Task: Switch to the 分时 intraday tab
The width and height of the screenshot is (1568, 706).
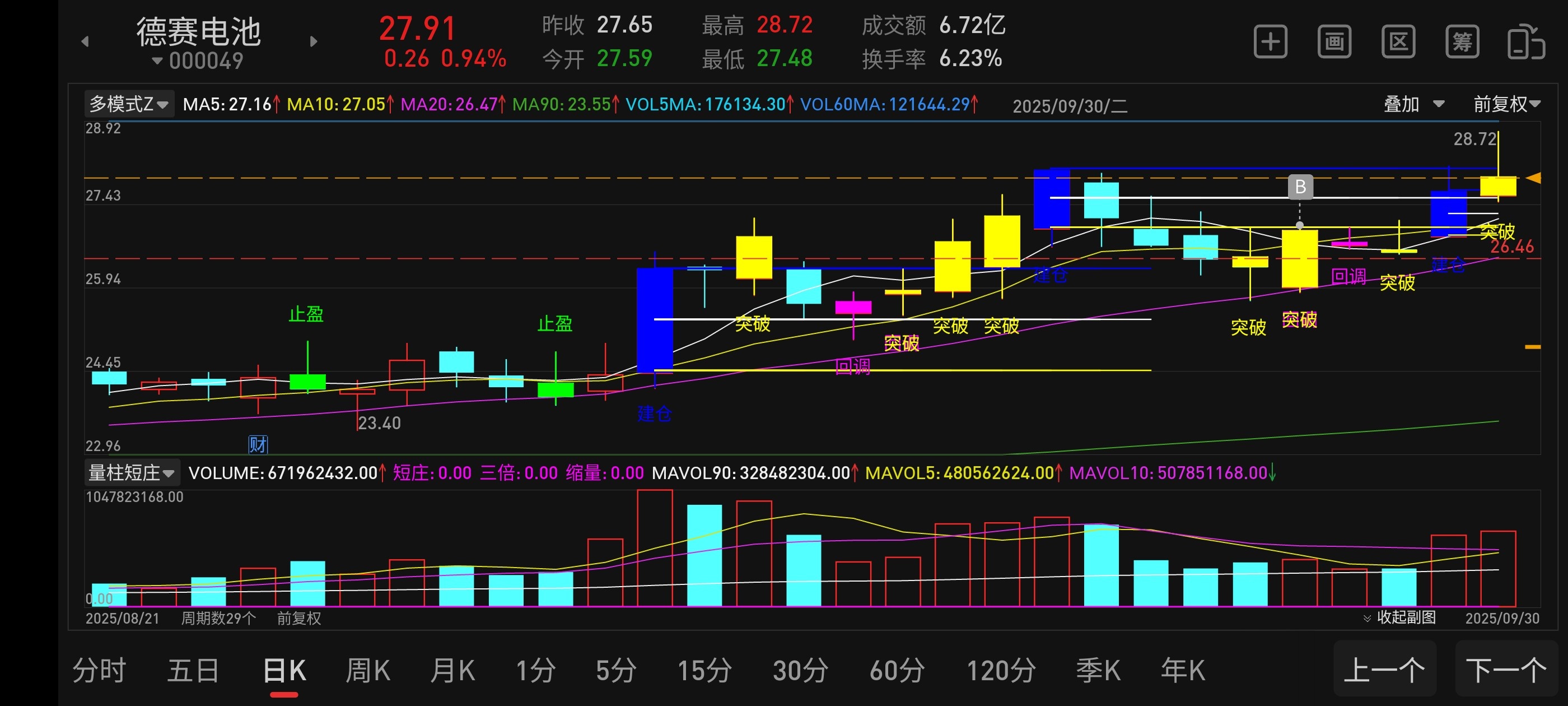Action: pyautogui.click(x=99, y=671)
